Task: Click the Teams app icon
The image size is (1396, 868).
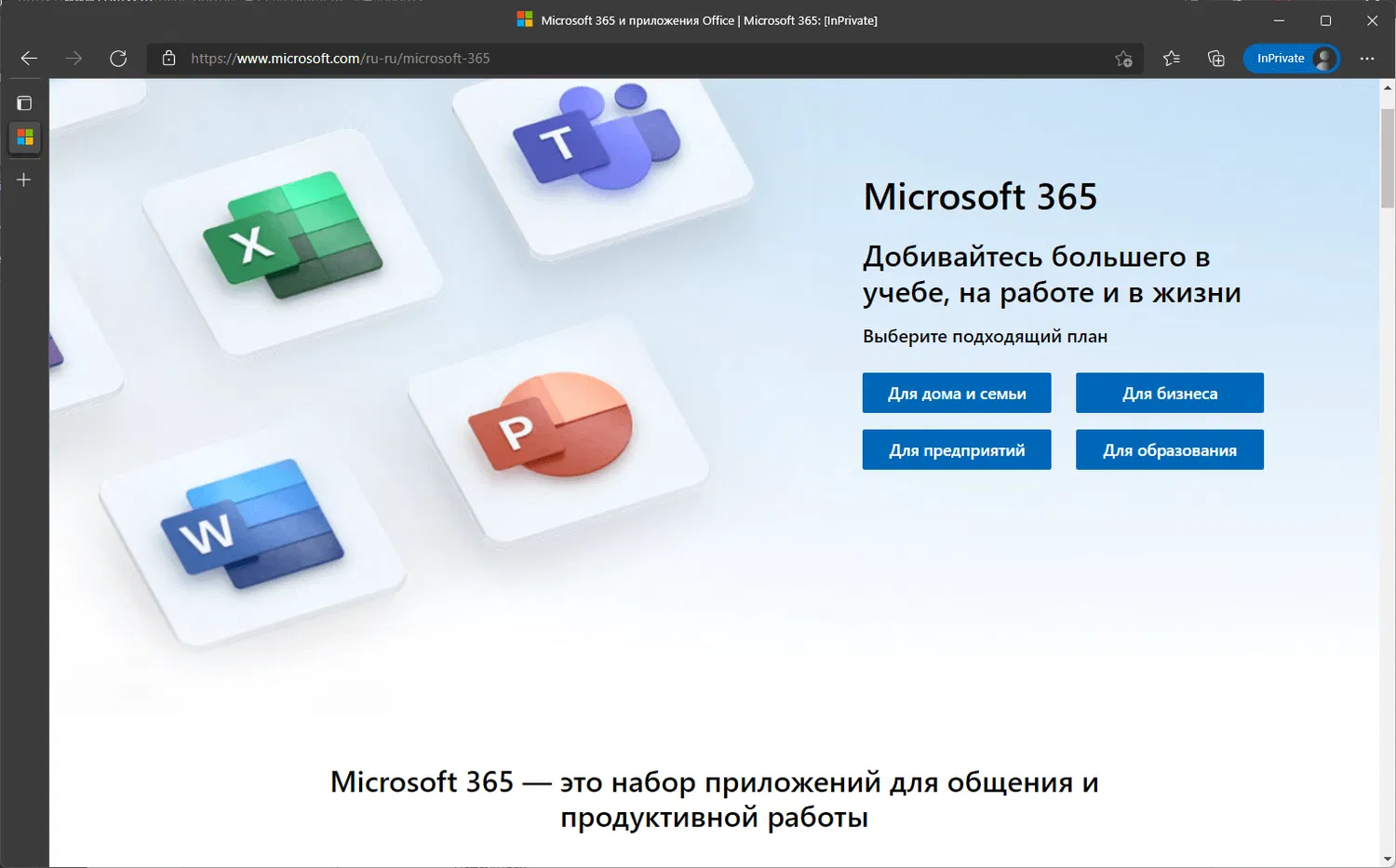Action: [597, 137]
